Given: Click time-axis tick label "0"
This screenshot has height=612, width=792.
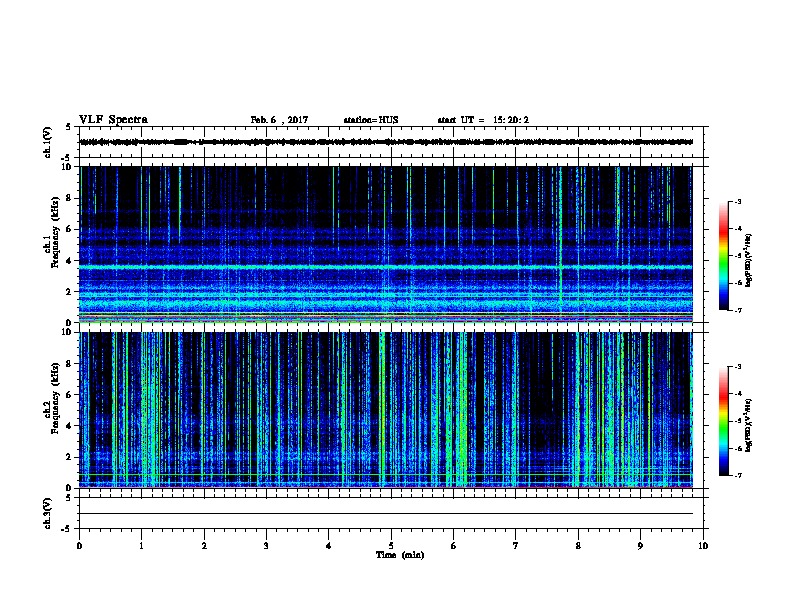Looking at the screenshot, I should (x=79, y=546).
